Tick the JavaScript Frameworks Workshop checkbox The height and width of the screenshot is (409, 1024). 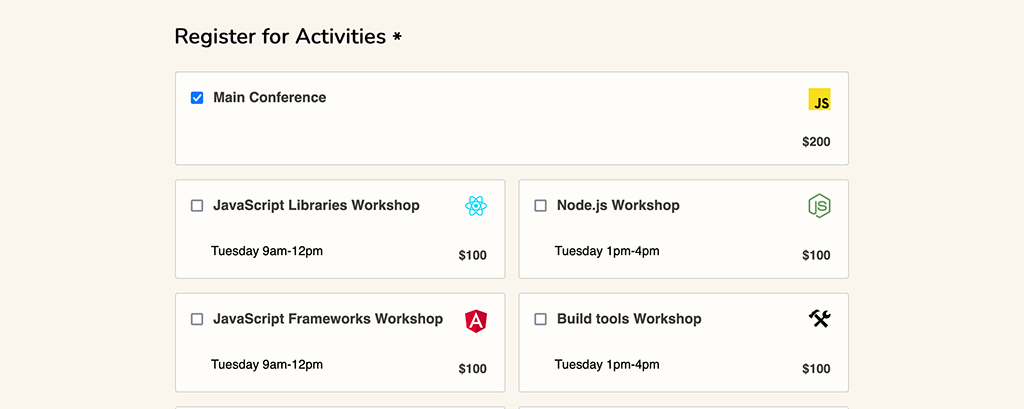[197, 320]
